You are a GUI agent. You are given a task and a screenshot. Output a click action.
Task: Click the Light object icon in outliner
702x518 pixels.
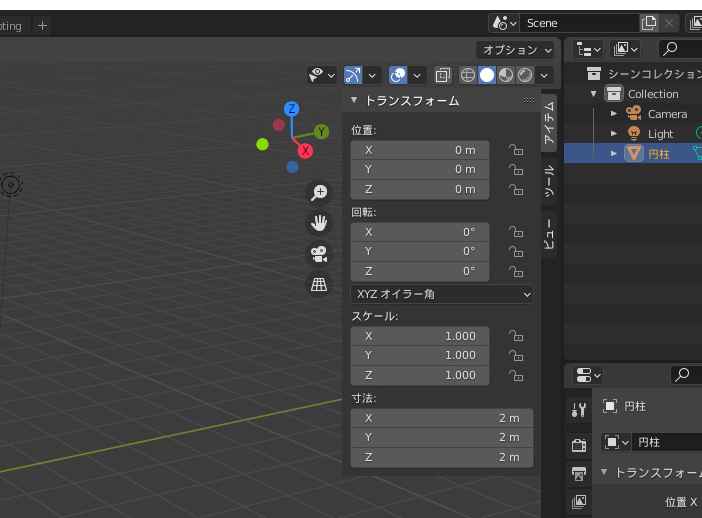634,133
